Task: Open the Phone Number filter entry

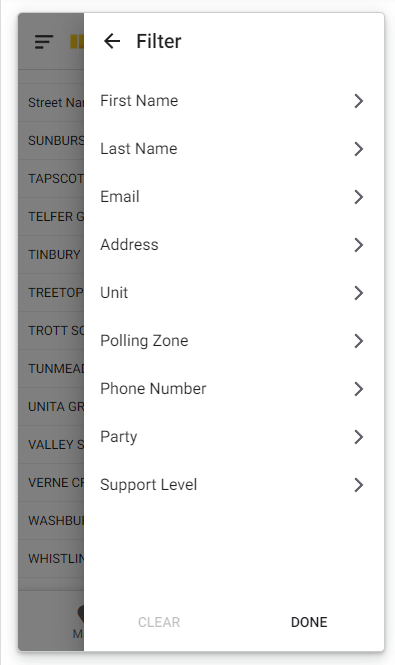Action: [234, 389]
